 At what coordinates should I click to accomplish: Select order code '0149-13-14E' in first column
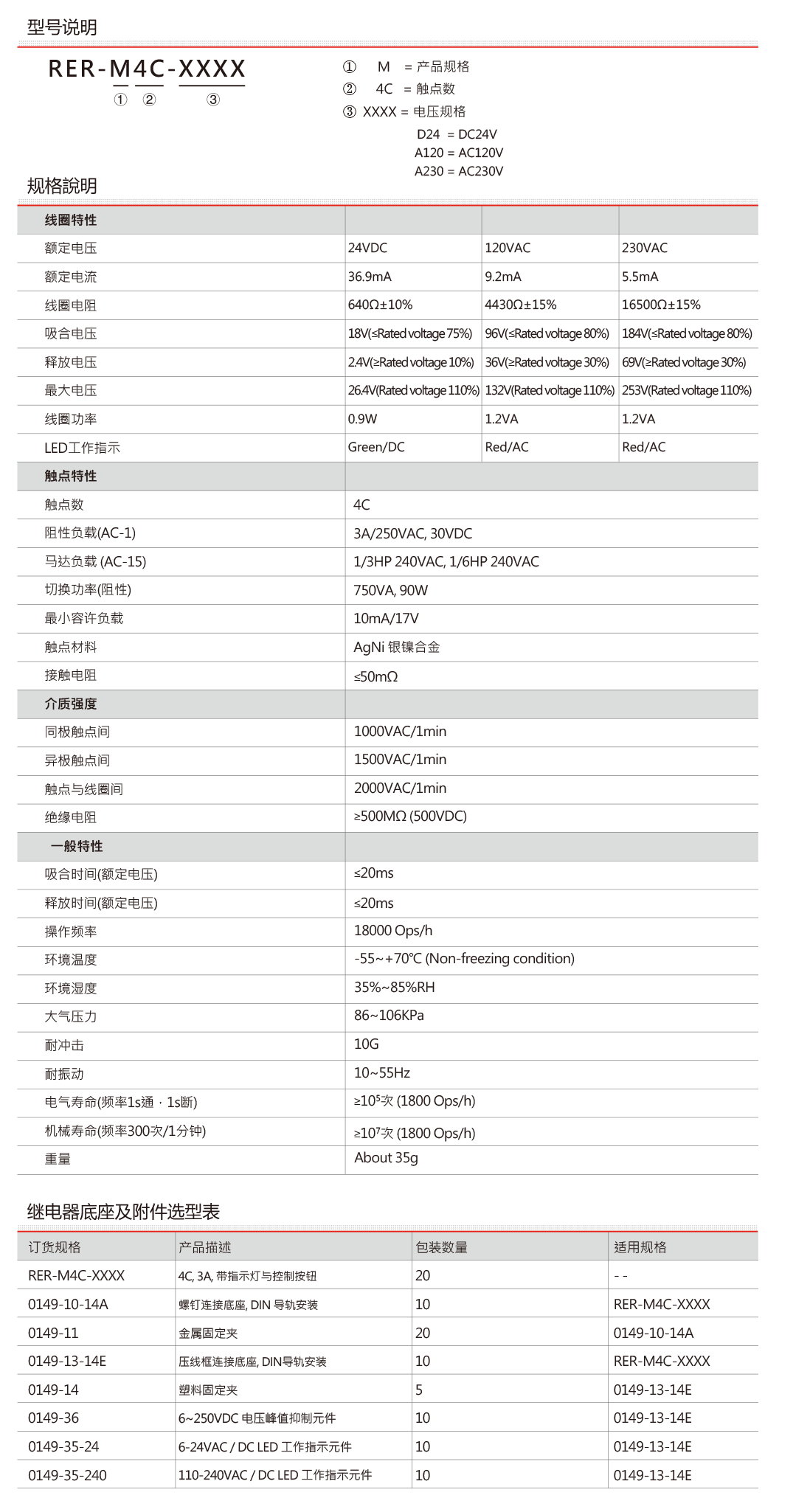pyautogui.click(x=67, y=1361)
